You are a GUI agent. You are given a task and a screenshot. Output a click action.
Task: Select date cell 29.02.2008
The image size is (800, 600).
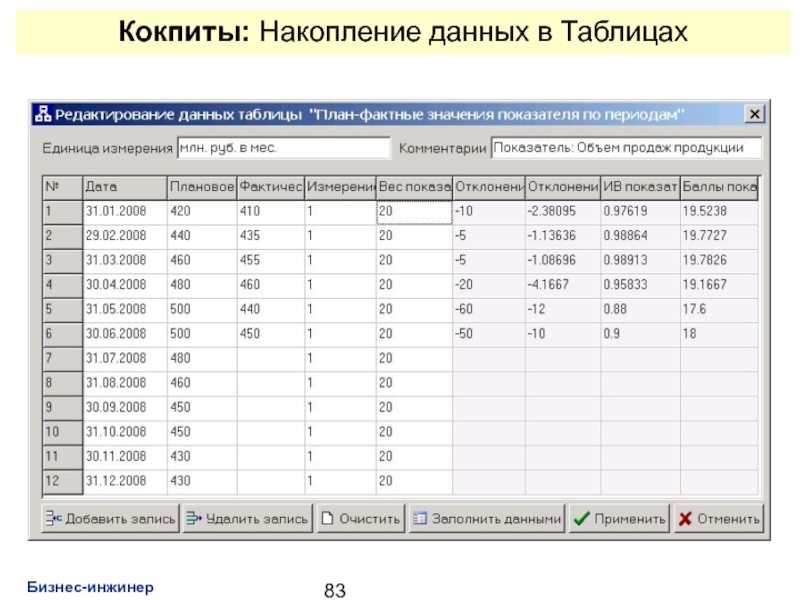[x=125, y=236]
